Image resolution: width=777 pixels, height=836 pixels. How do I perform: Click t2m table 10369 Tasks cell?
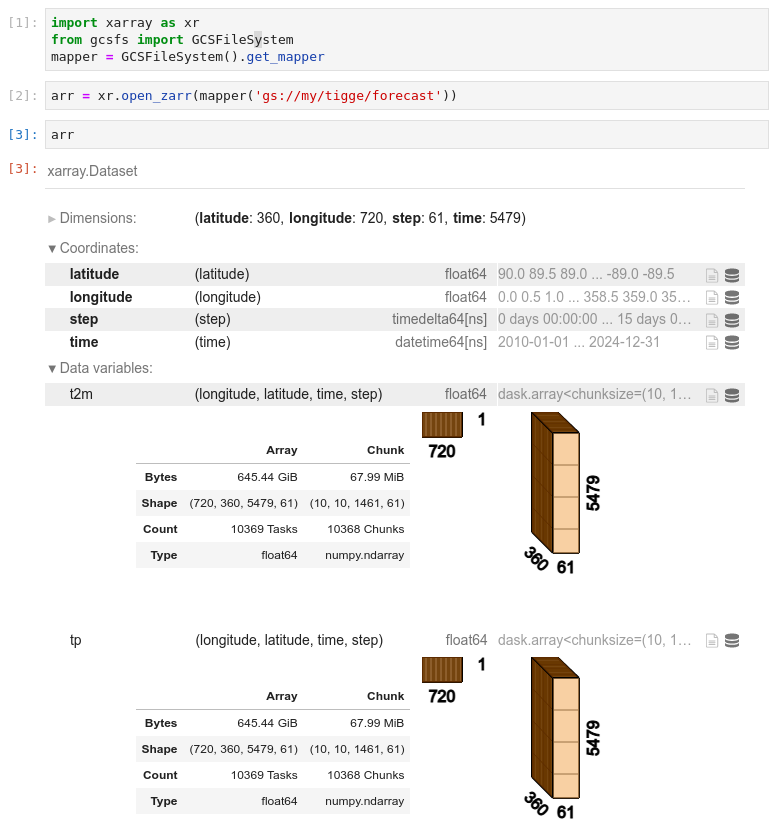264,529
